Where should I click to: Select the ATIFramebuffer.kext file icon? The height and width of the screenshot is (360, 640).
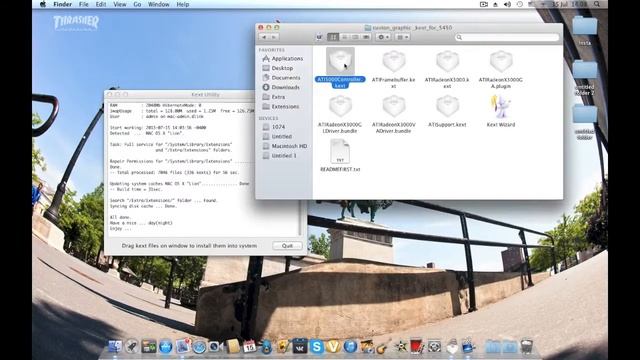(x=393, y=61)
